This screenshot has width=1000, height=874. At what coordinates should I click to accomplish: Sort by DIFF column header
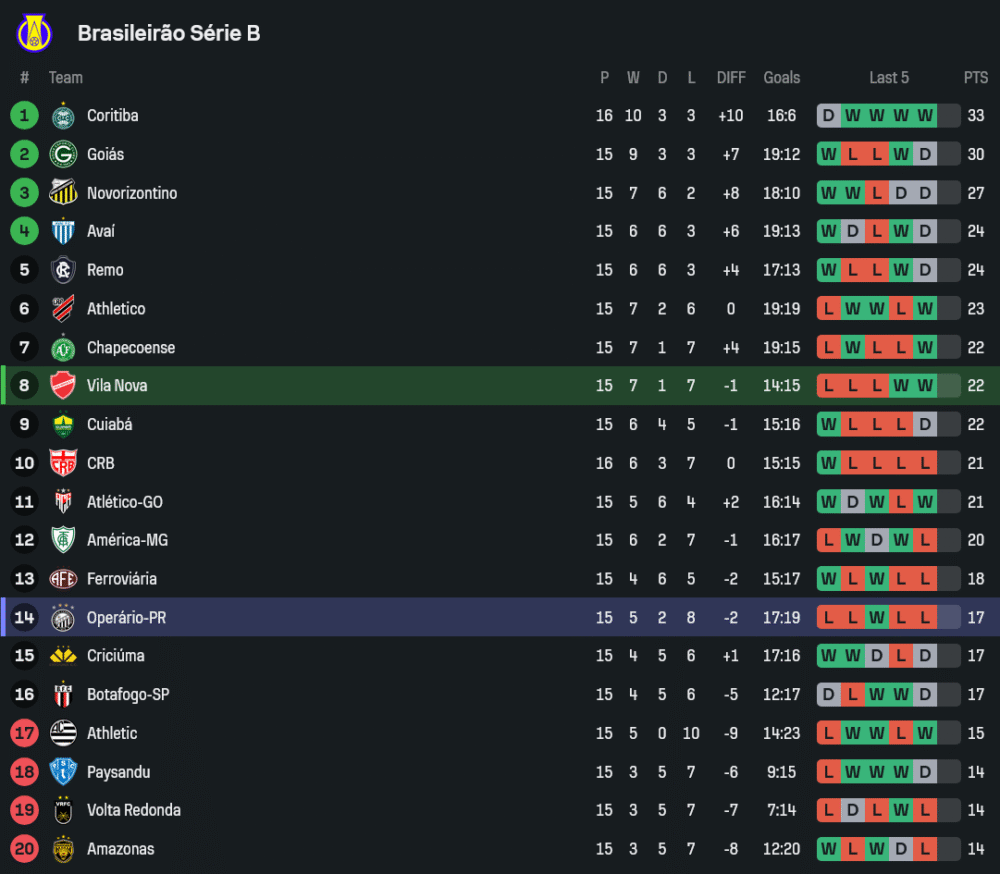click(x=731, y=78)
